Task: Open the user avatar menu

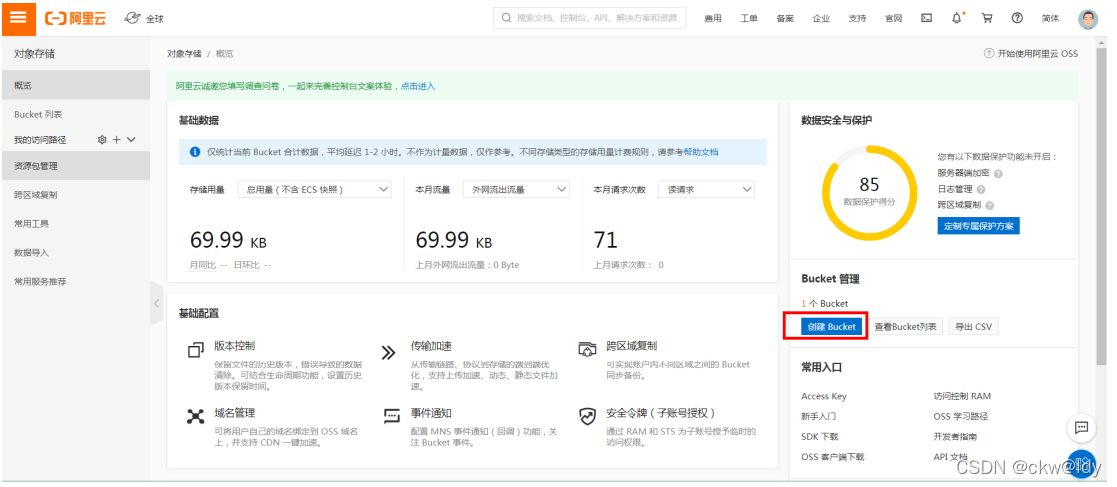Action: point(1088,19)
